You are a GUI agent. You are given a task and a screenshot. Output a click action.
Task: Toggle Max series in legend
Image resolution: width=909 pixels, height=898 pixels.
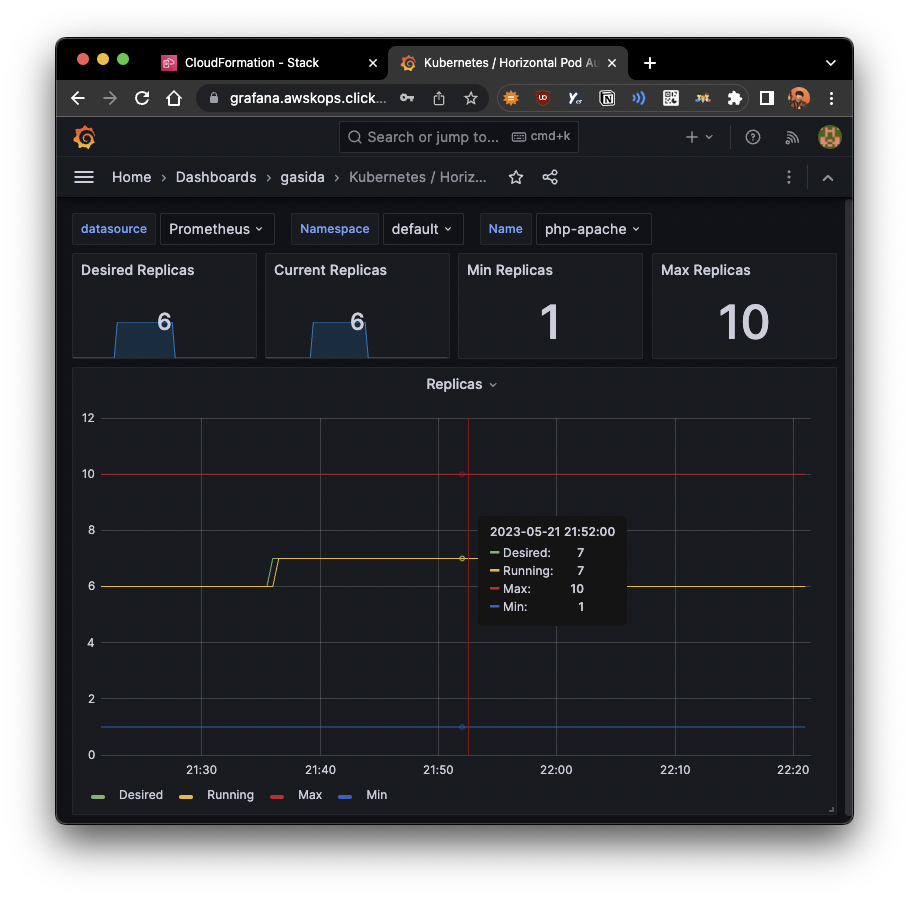click(310, 795)
